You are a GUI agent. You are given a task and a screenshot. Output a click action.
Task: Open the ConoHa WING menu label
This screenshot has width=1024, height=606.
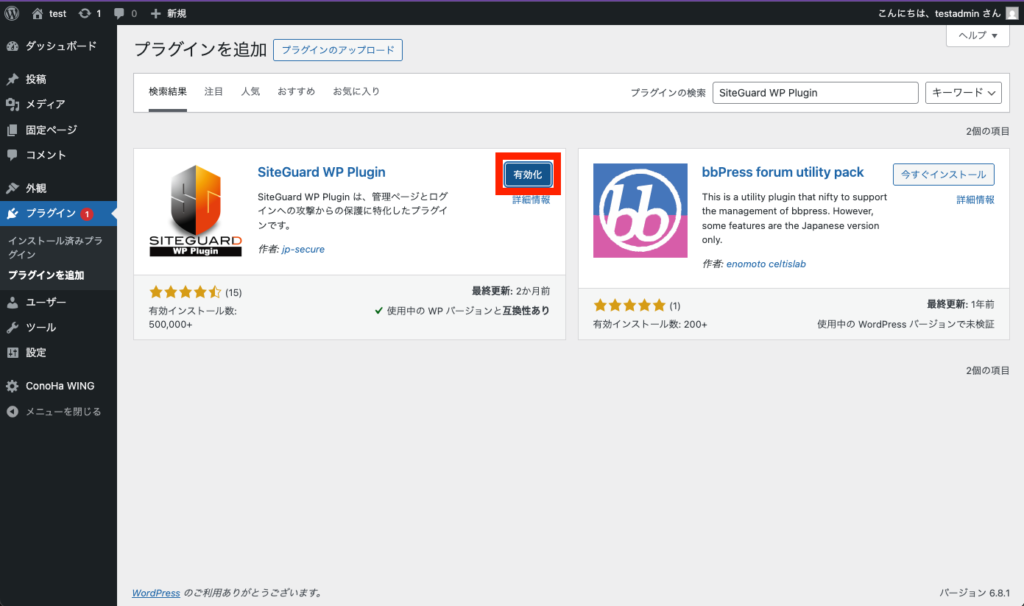(60, 386)
